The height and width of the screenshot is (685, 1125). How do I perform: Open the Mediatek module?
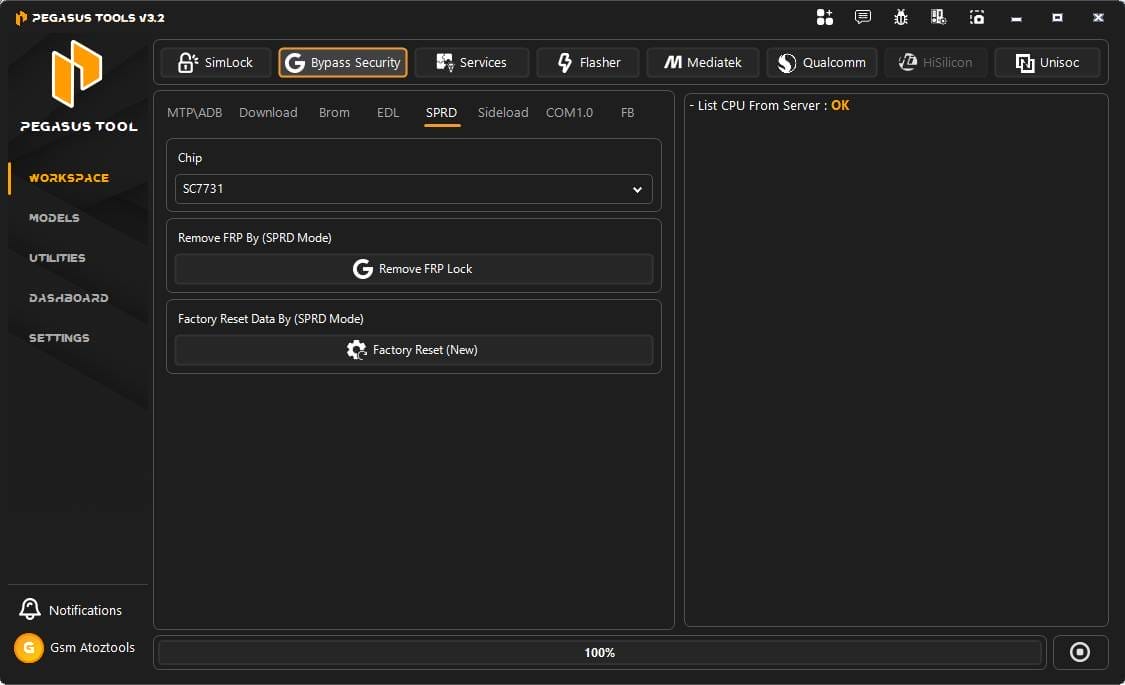[x=703, y=62]
